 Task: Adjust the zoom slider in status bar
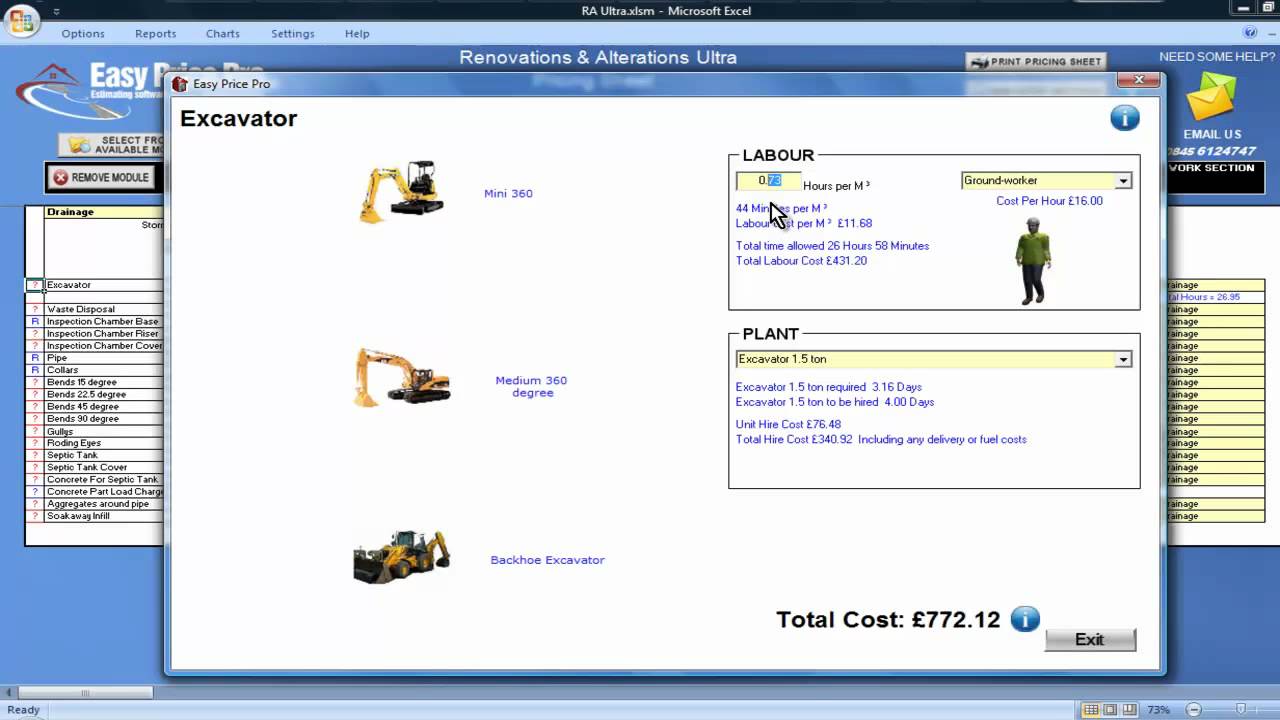pos(1241,710)
